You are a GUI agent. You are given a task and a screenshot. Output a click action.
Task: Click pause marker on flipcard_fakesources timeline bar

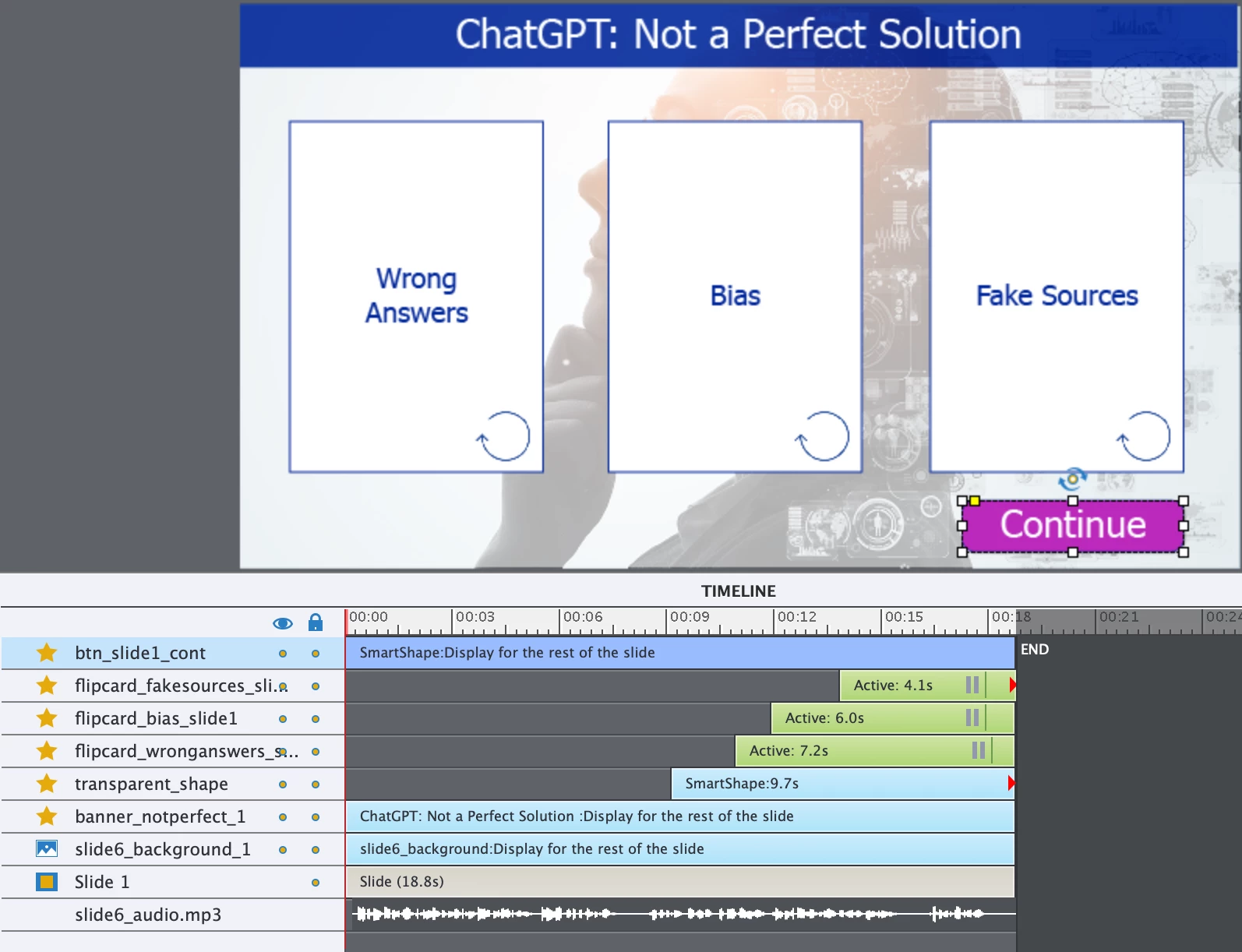click(972, 686)
